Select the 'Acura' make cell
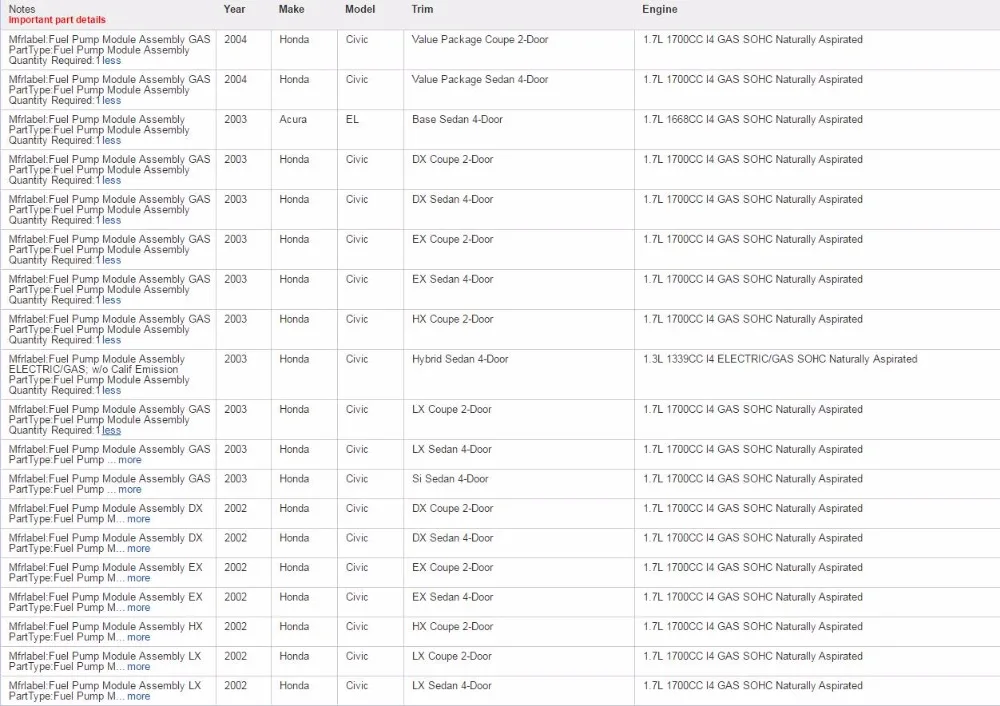 (x=293, y=119)
